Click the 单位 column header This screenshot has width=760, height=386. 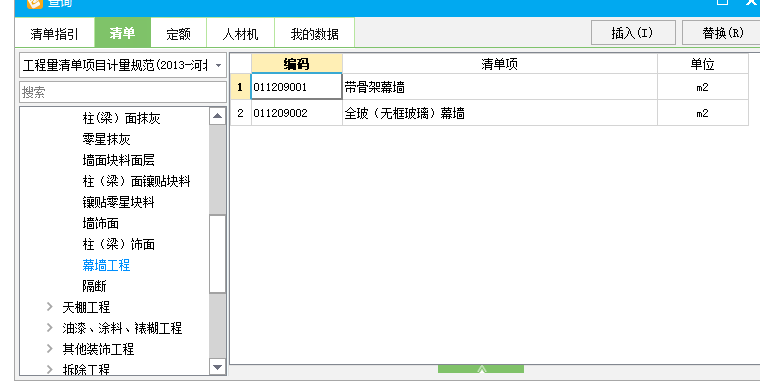703,64
